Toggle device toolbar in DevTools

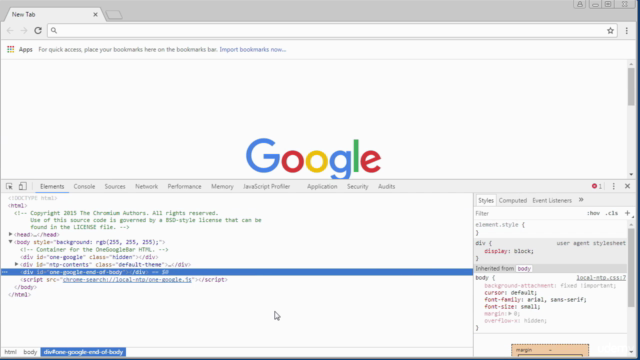[22, 186]
